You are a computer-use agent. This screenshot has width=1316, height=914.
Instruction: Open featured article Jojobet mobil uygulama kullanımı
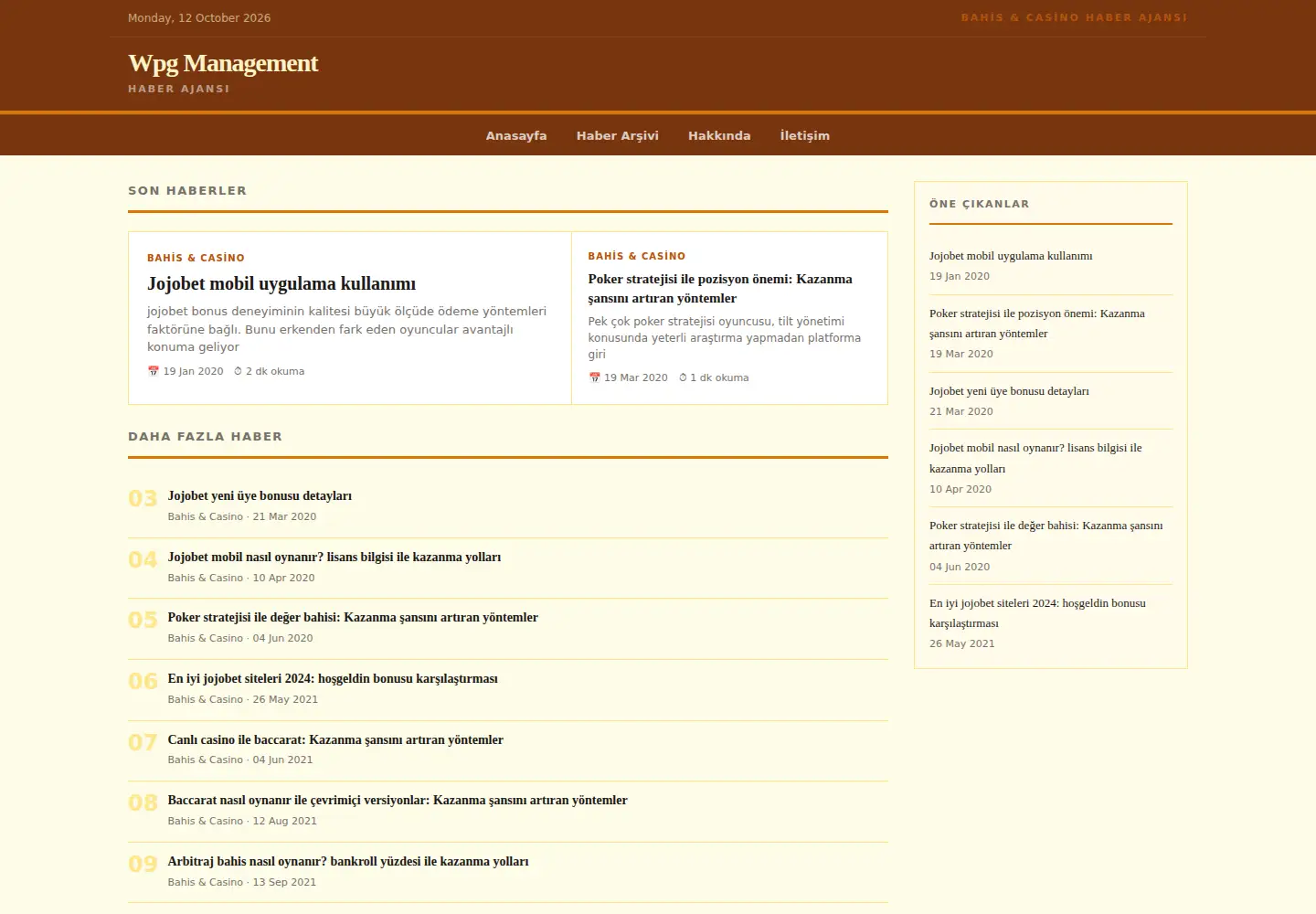(x=281, y=283)
